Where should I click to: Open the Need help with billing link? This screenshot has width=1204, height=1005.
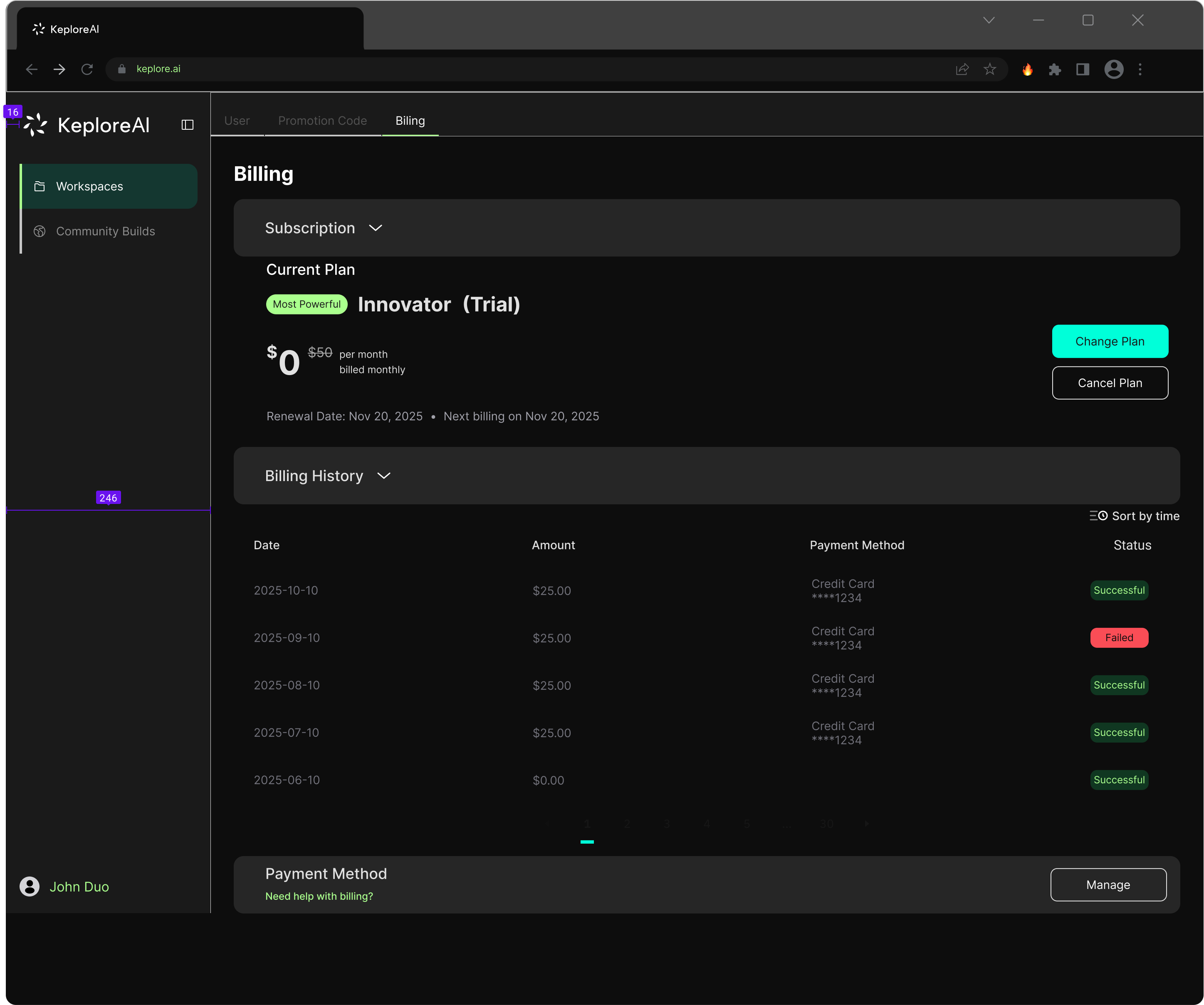tap(319, 896)
